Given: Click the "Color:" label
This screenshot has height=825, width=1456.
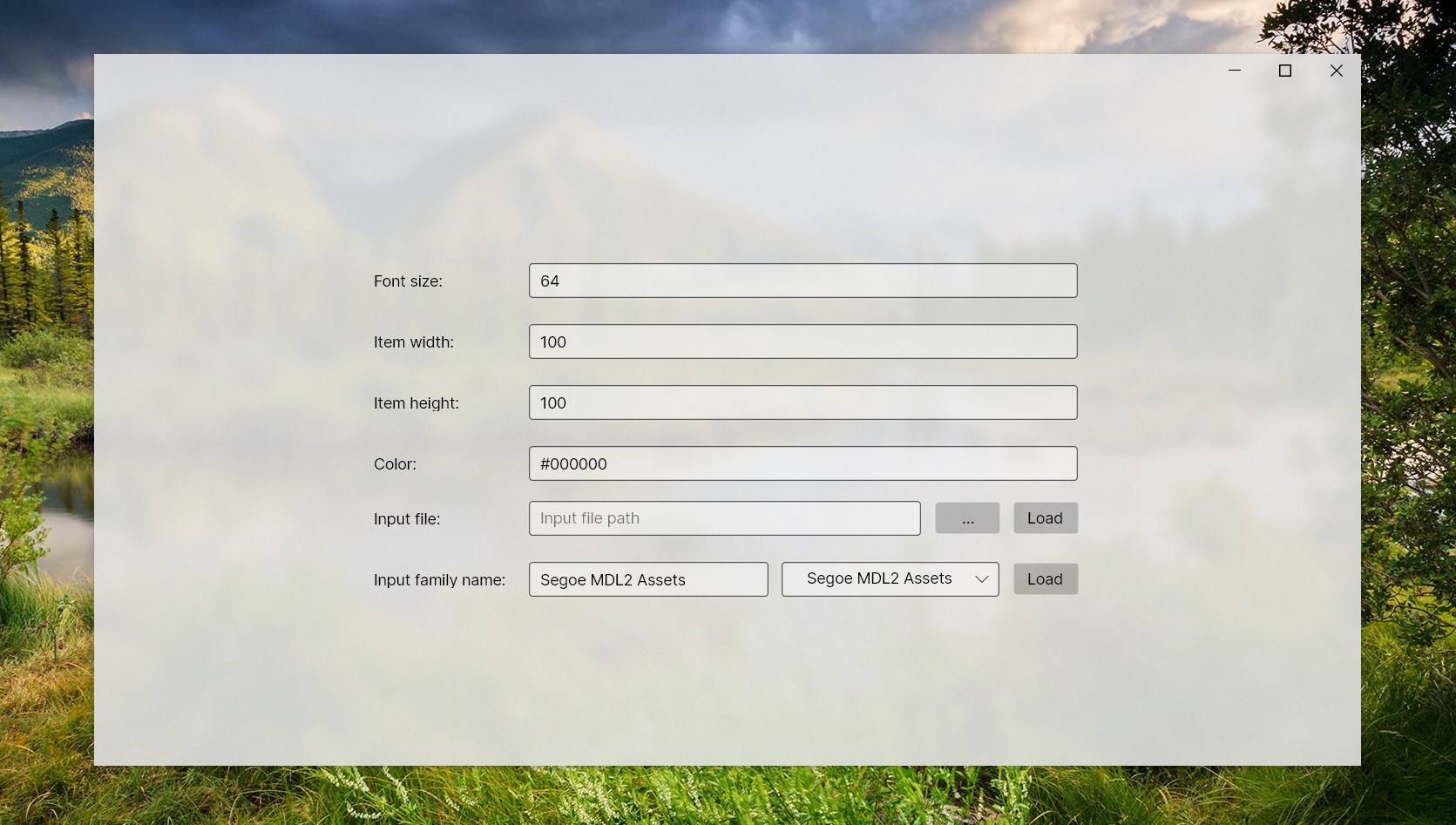Looking at the screenshot, I should 395,464.
